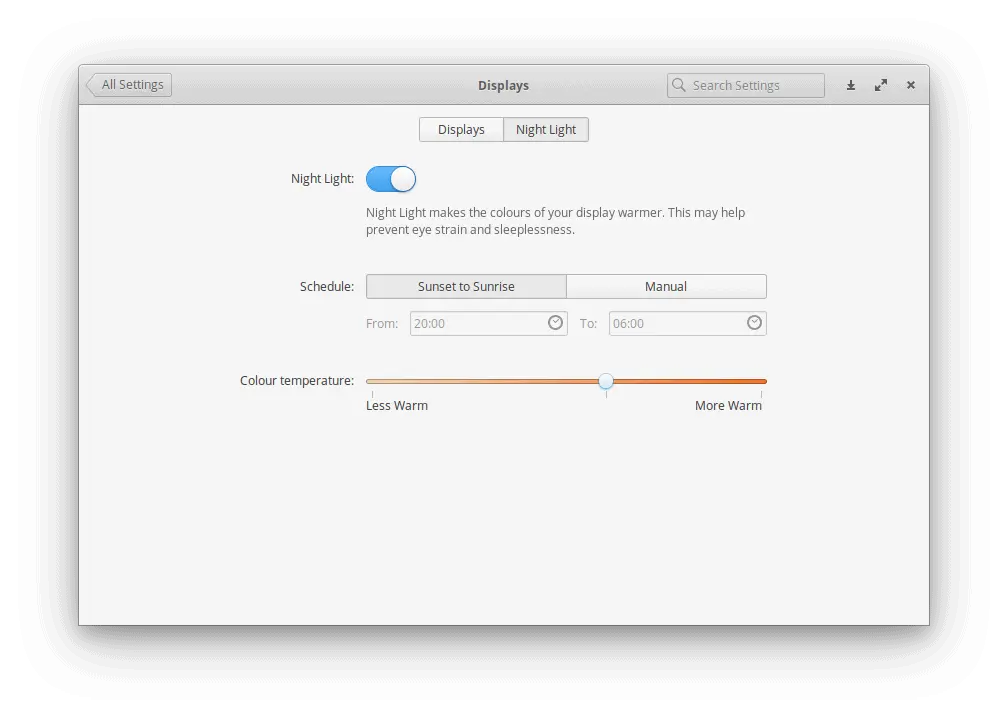The height and width of the screenshot is (718, 1008).
Task: Select the Night Light tab
Action: click(546, 130)
